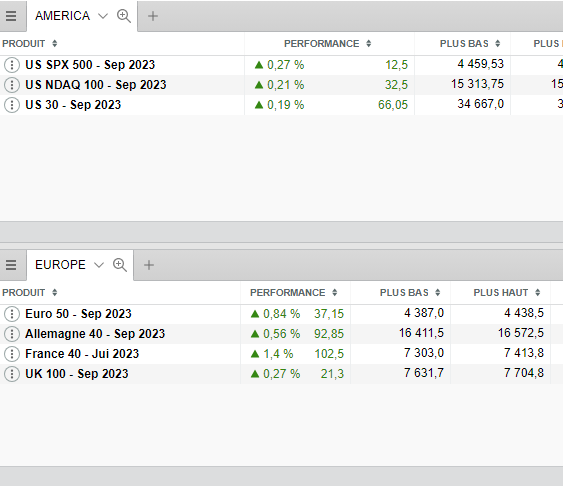Click US SPX 500 performance 0,27 %

coord(285,65)
